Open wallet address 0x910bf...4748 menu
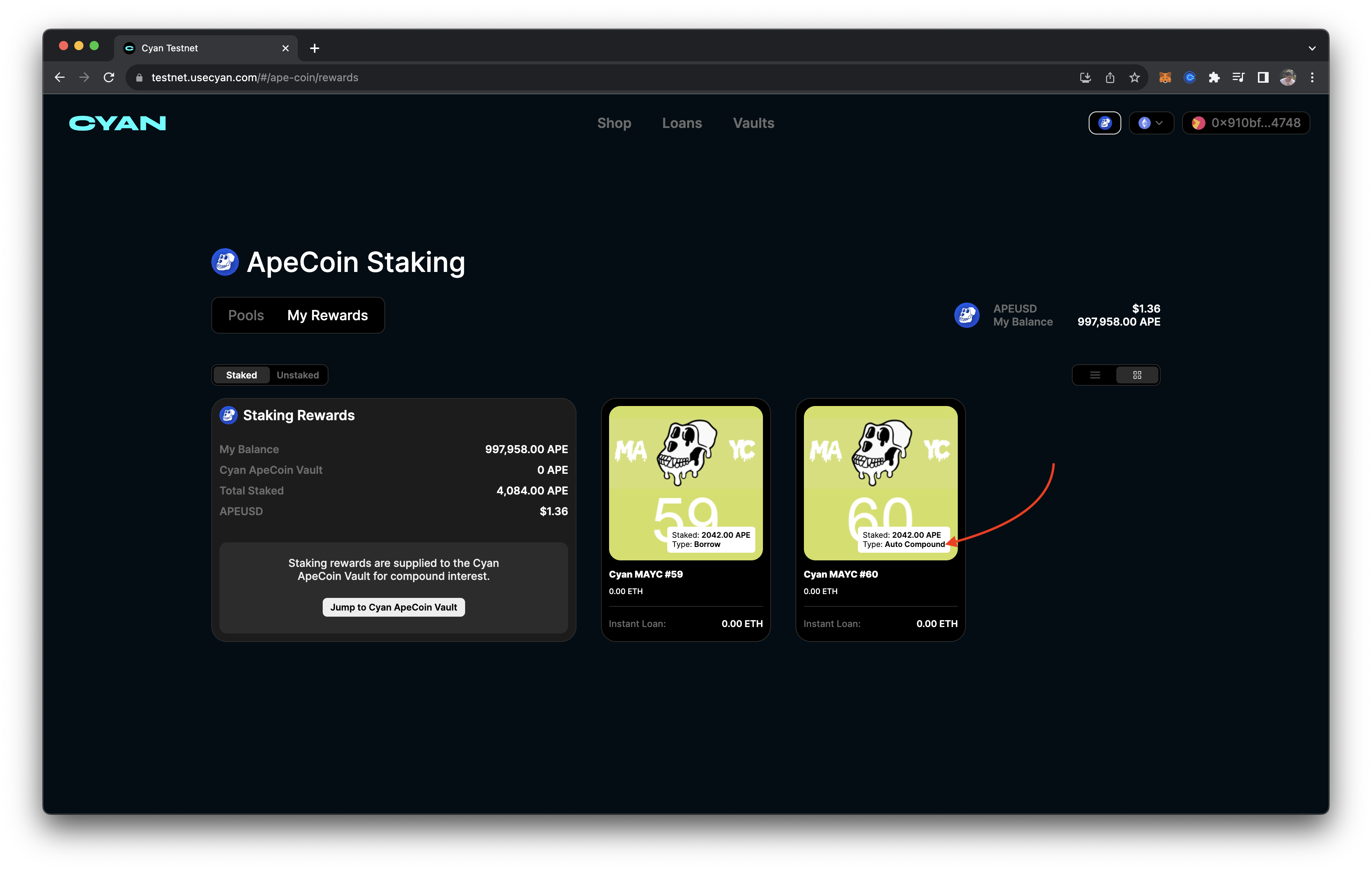This screenshot has height=871, width=1372. coord(1246,123)
